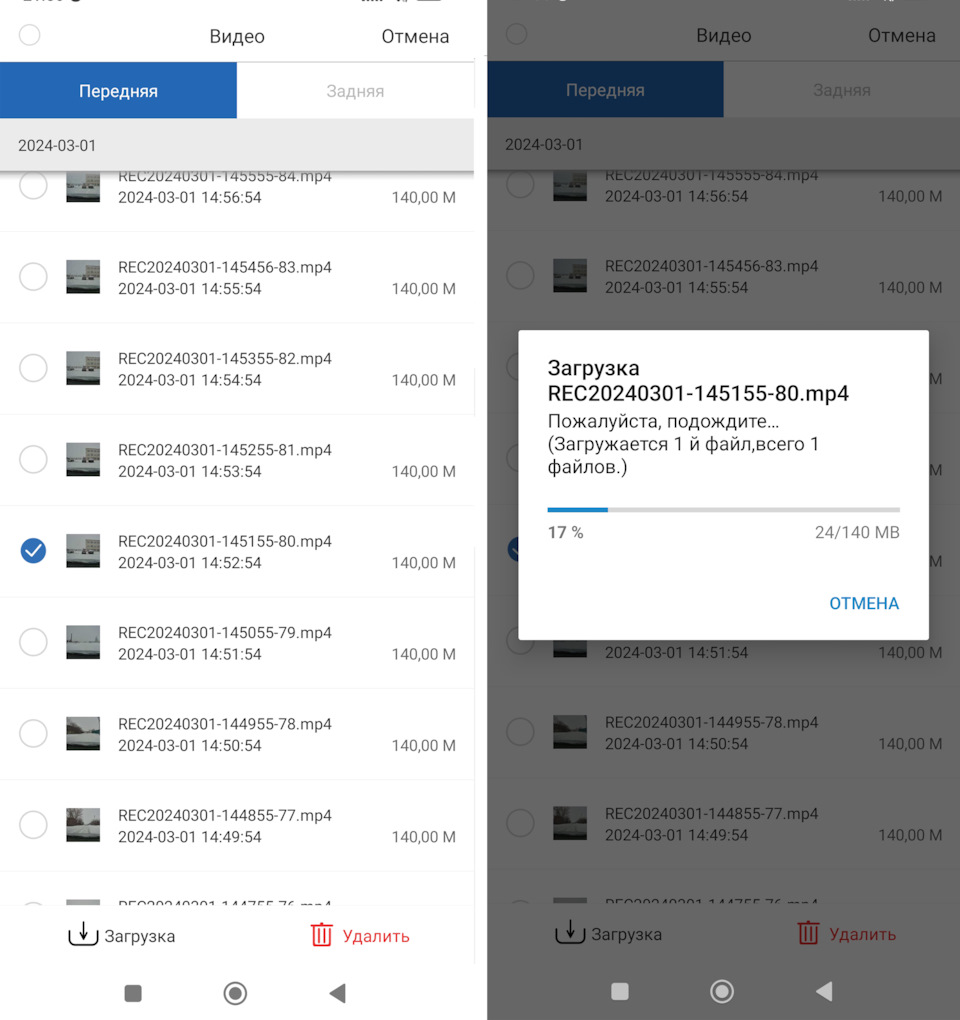Tap the 2024-03-01 date header on left screen
The height and width of the screenshot is (1020, 960).
tap(57, 146)
